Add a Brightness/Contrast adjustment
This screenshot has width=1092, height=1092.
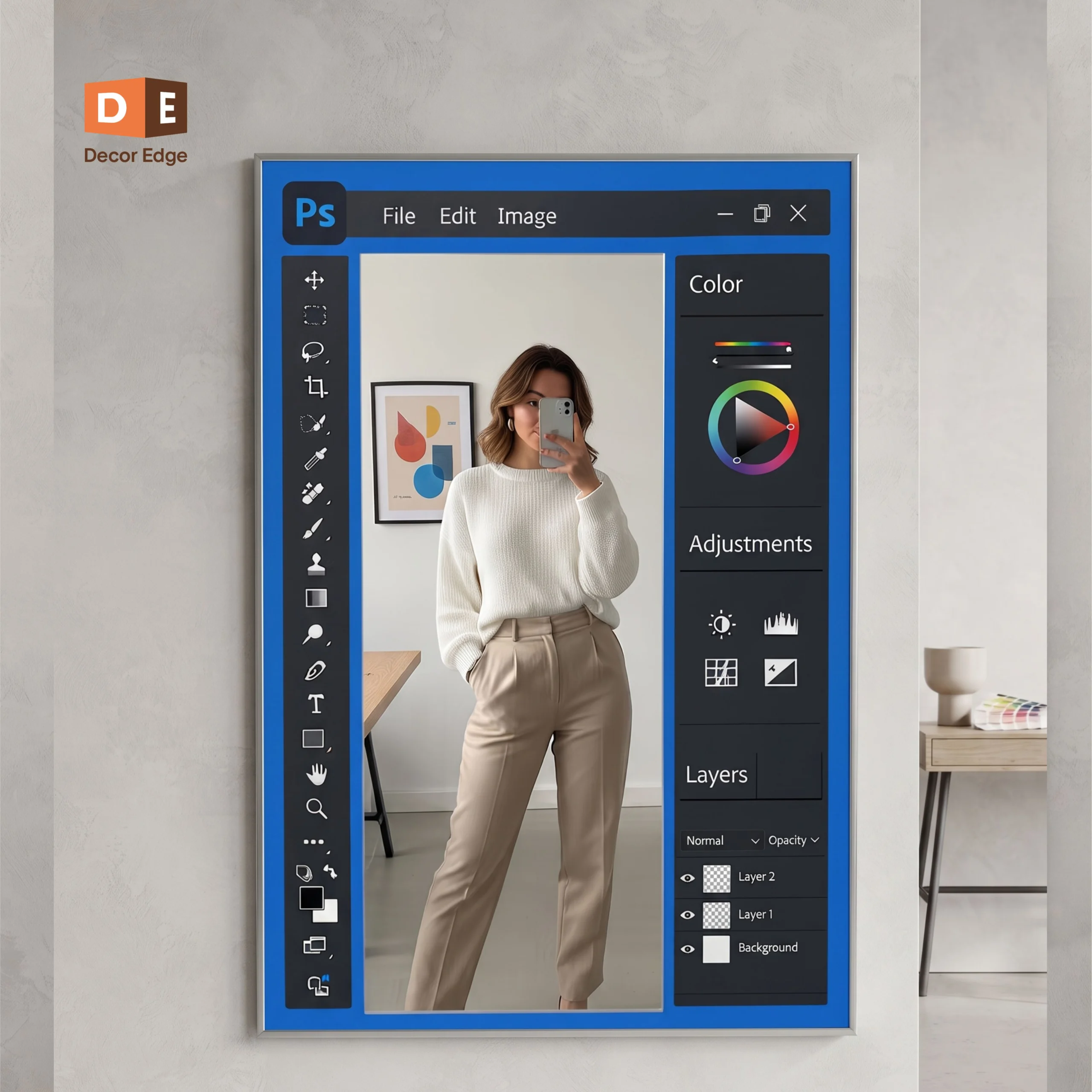click(722, 624)
